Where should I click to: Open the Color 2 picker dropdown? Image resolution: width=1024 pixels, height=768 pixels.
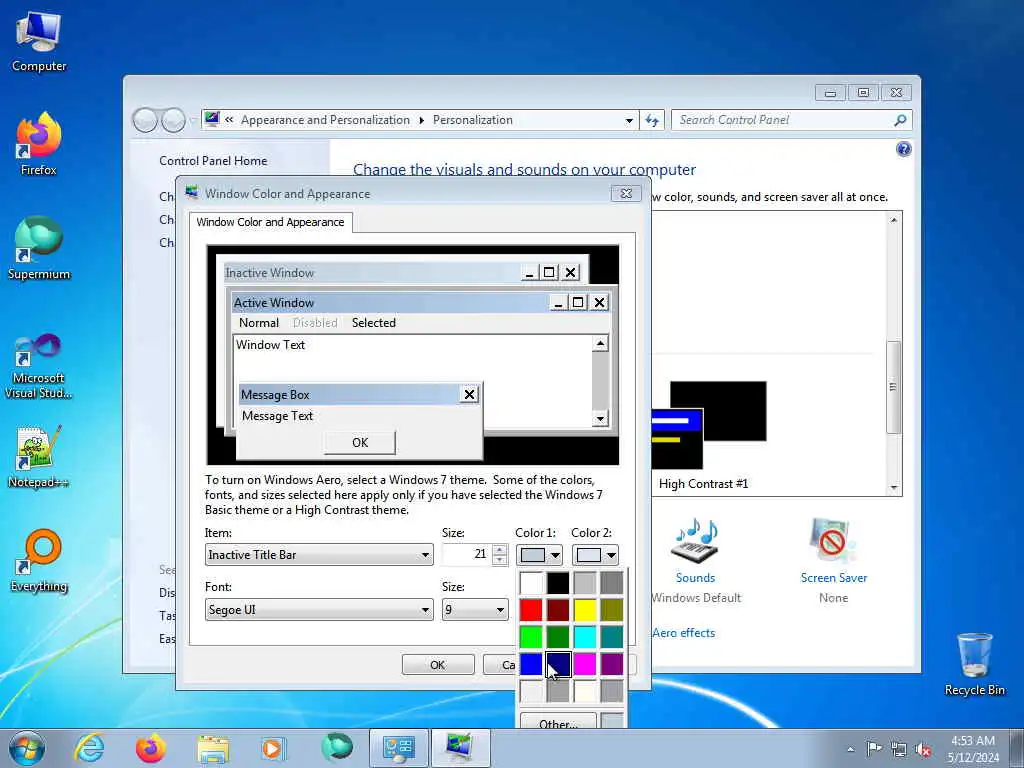click(x=595, y=555)
